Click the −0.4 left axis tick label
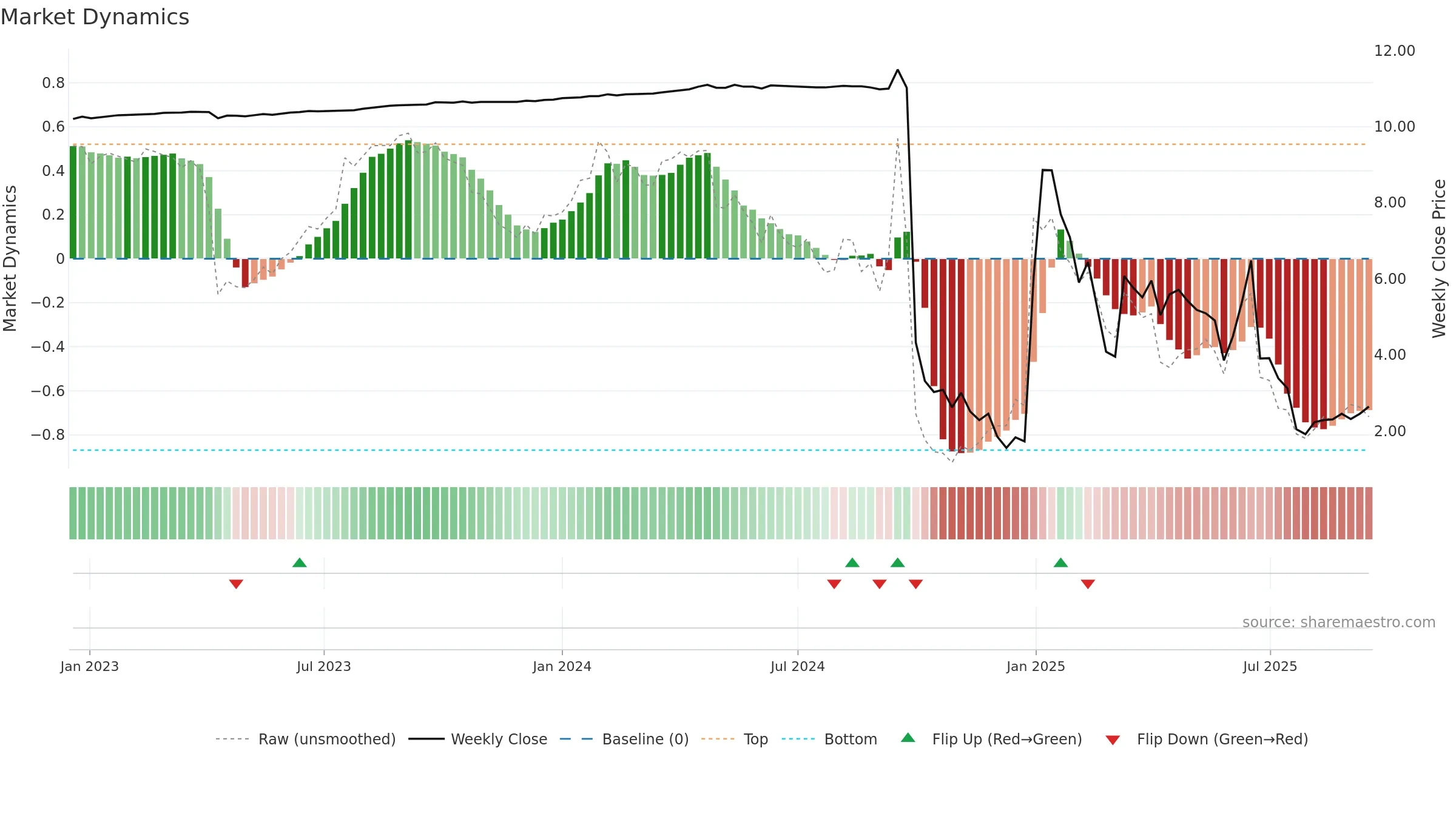The image size is (1456, 819). tap(48, 347)
